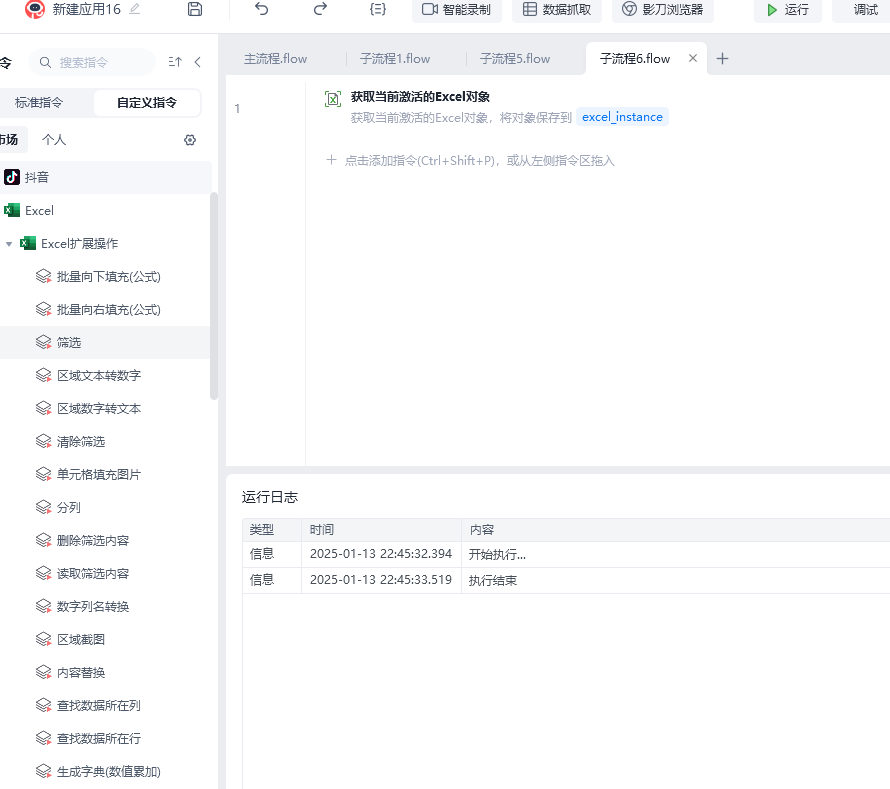Add a new flow tab with plus
Screen dimensions: 890x789
tap(723, 59)
